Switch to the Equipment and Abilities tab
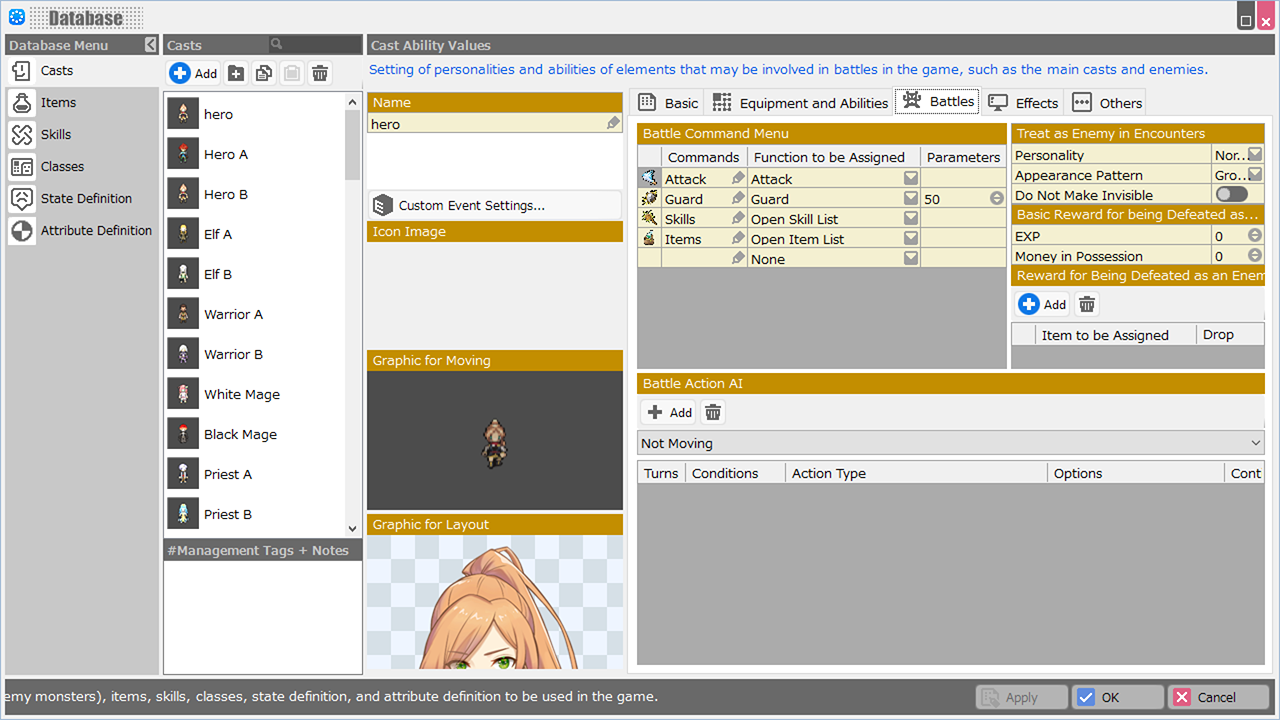The image size is (1280, 720). point(800,103)
